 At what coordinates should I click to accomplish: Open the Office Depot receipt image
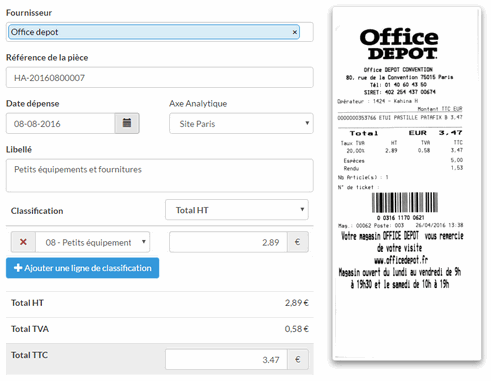(x=407, y=183)
